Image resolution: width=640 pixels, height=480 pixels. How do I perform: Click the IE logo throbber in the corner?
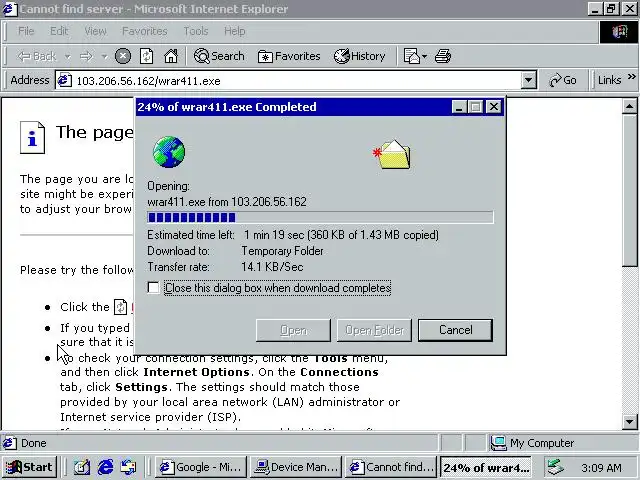pyautogui.click(x=619, y=31)
